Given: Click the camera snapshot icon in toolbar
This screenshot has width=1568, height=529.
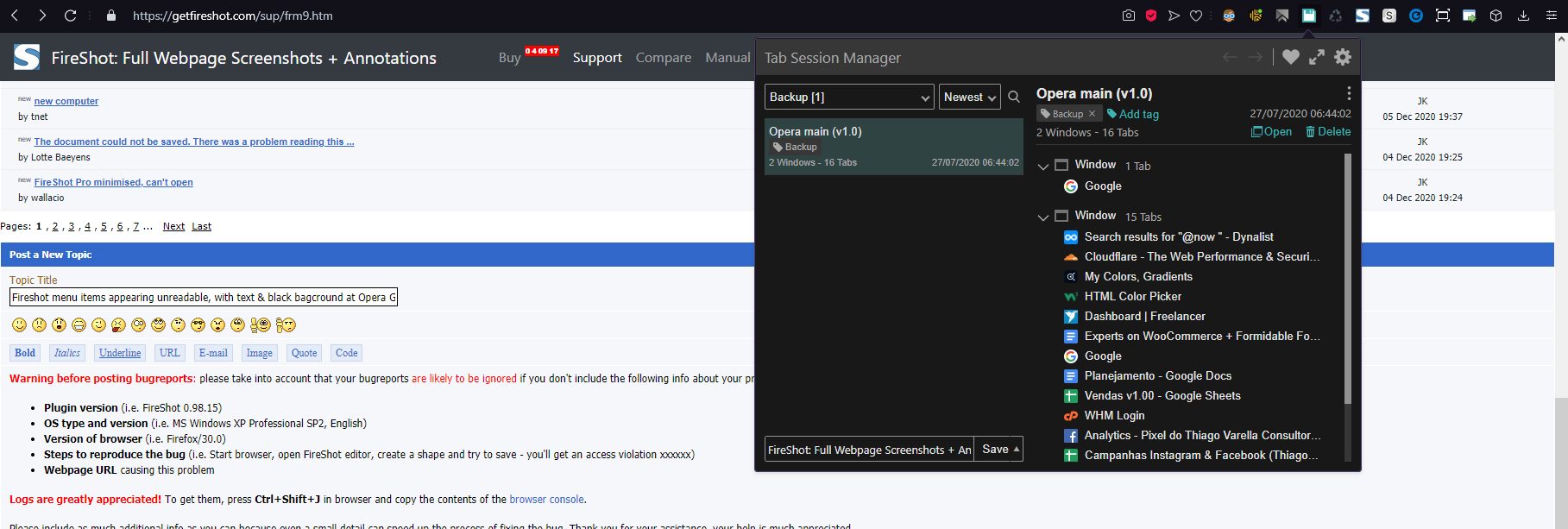Looking at the screenshot, I should [1129, 16].
